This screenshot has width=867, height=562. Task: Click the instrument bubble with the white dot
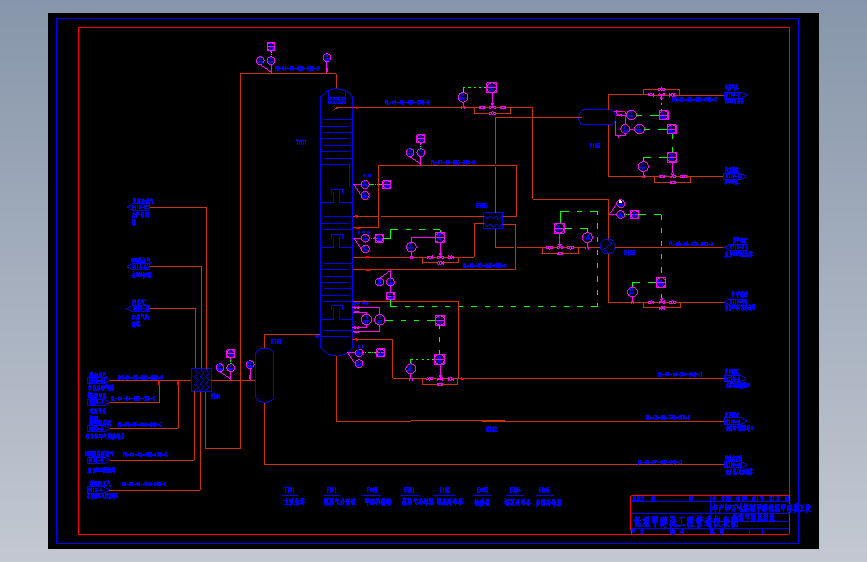pos(621,204)
